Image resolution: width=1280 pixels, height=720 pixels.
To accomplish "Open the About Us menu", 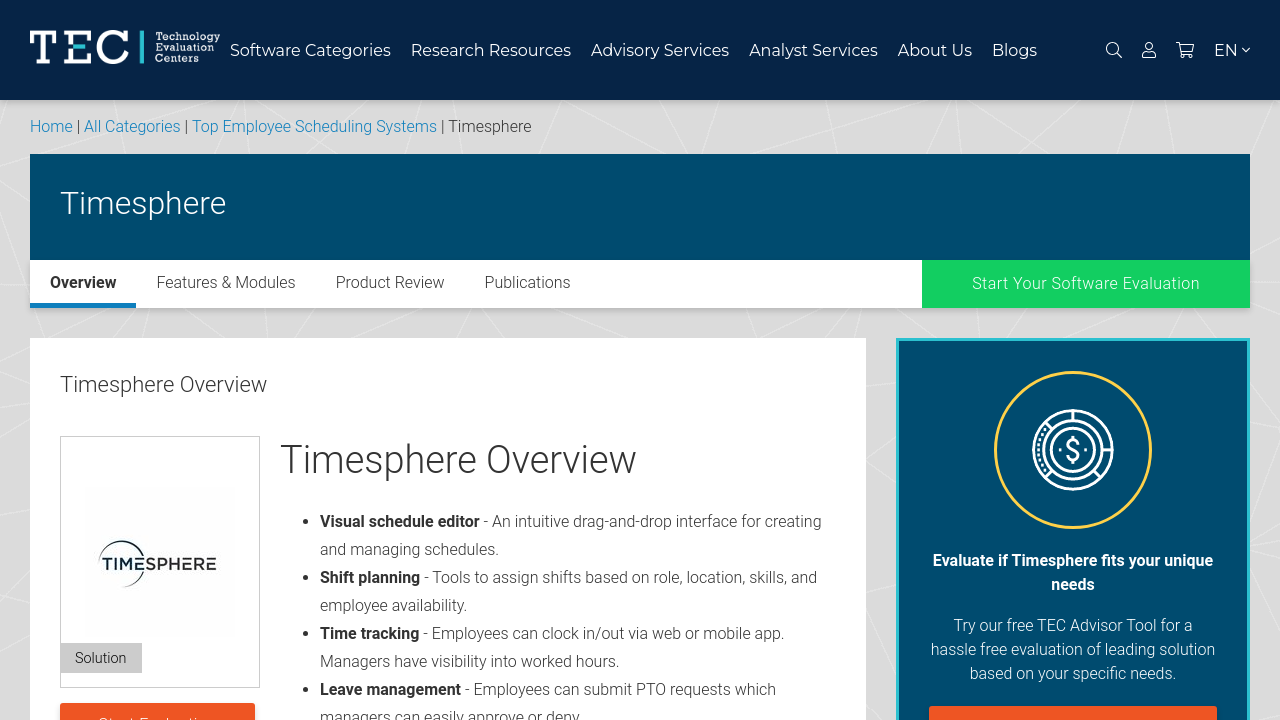I will coord(935,50).
